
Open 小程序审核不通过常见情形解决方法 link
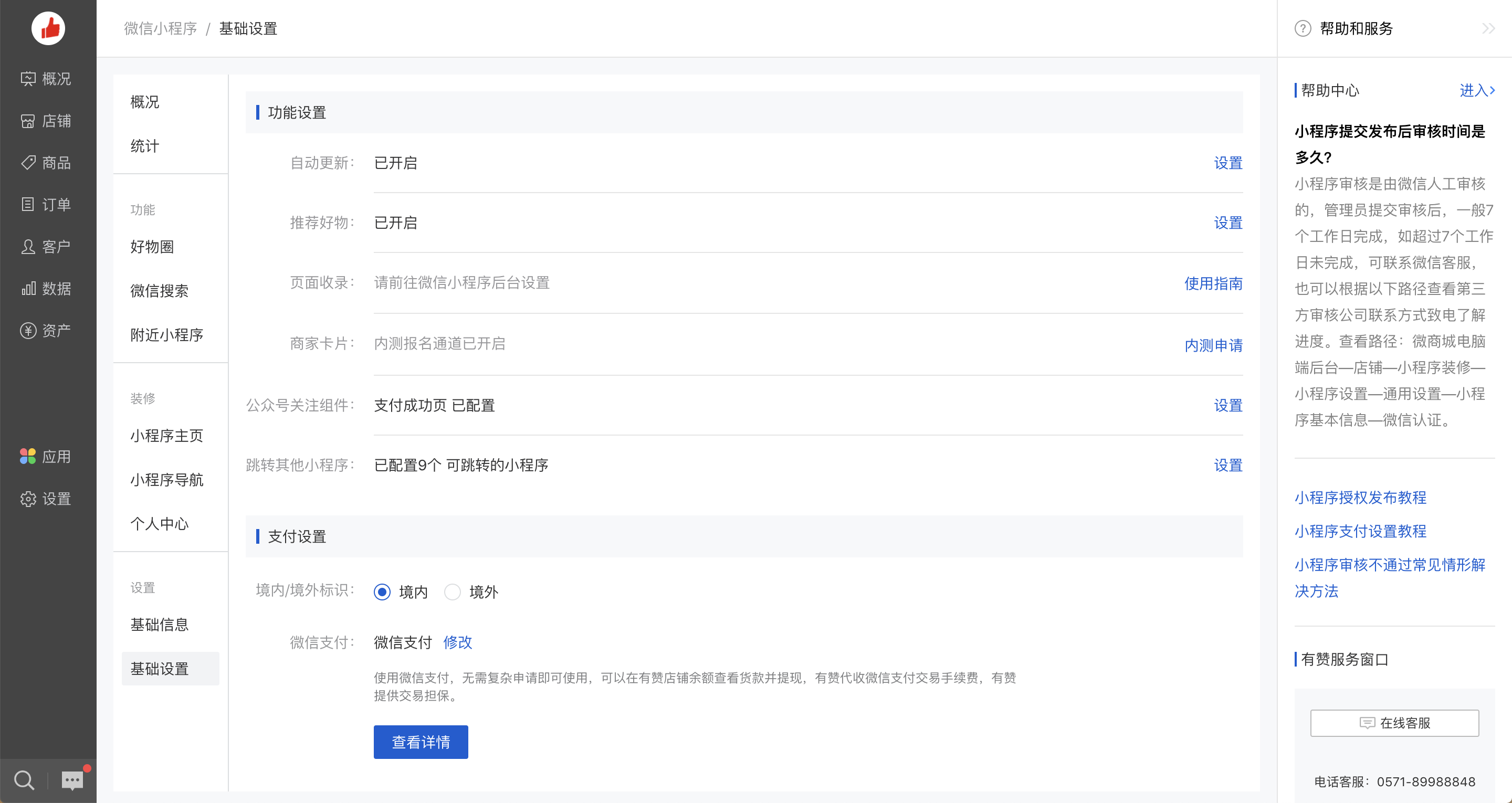coord(1390,578)
